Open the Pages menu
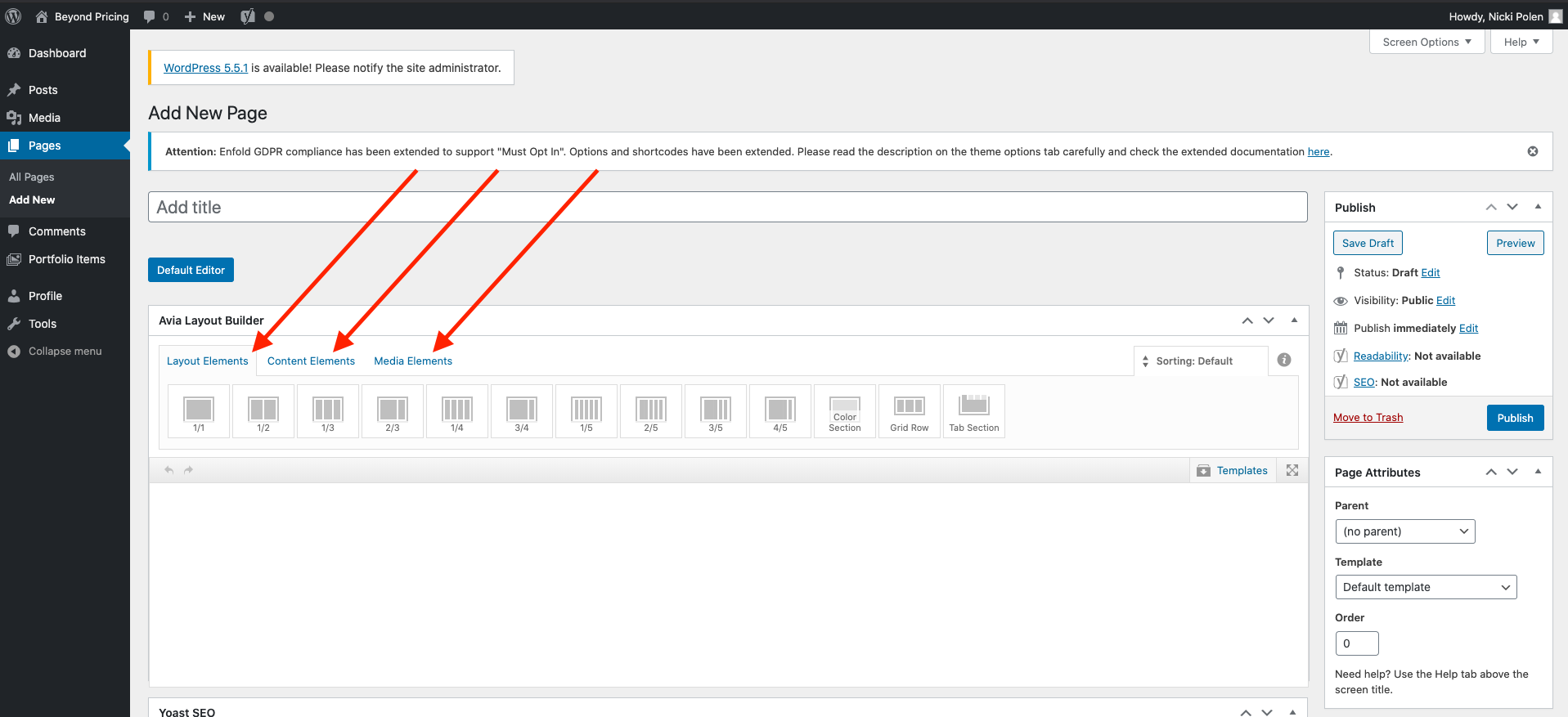Screen dimensions: 1568x717 pos(65,146)
